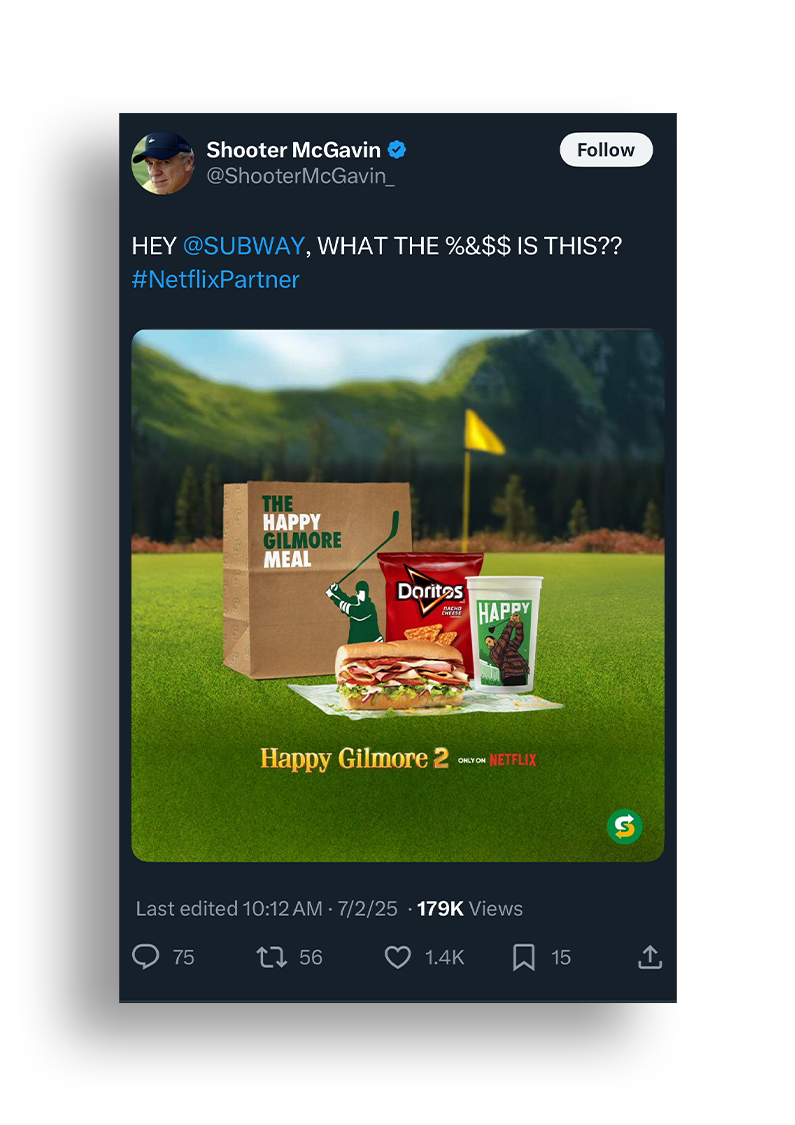Click the 1.4K likes count
795x1125 pixels.
tap(444, 957)
